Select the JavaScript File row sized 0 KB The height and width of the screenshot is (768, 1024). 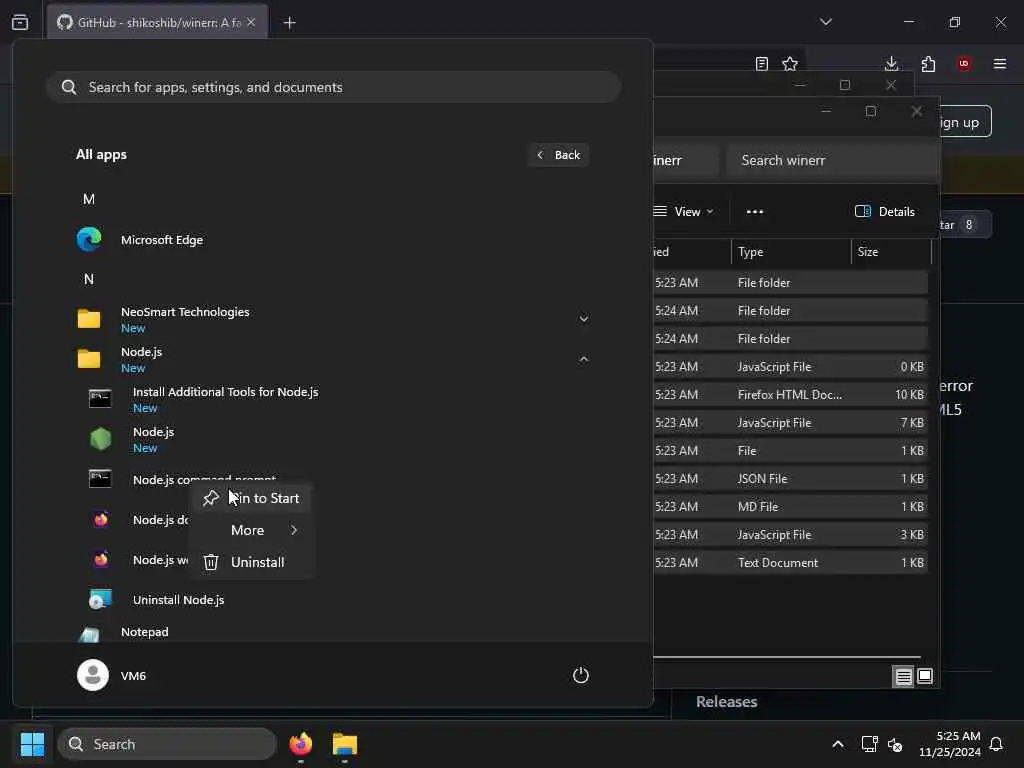click(x=790, y=366)
